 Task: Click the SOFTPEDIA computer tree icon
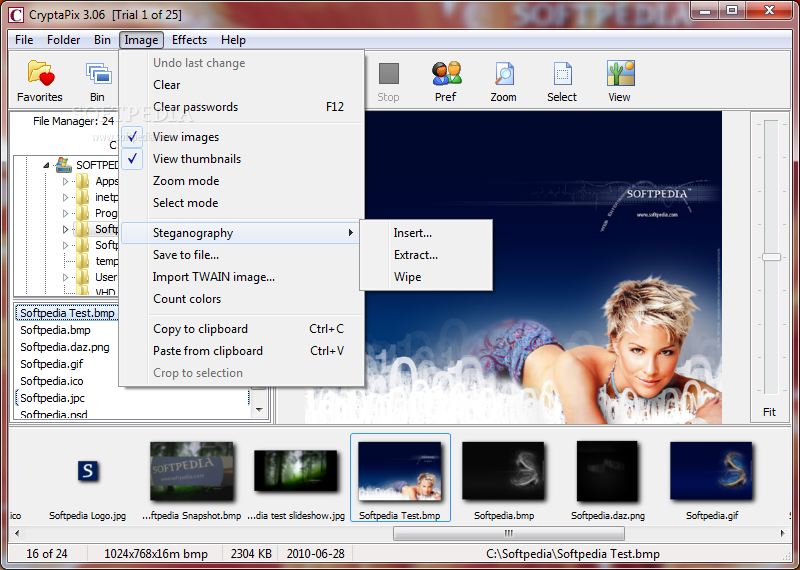click(64, 164)
